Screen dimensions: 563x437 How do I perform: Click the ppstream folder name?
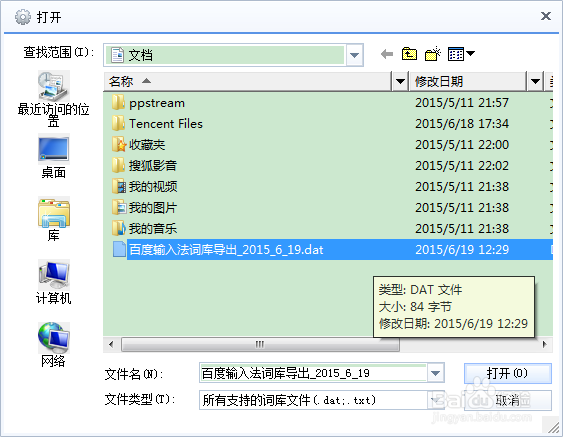click(x=157, y=103)
